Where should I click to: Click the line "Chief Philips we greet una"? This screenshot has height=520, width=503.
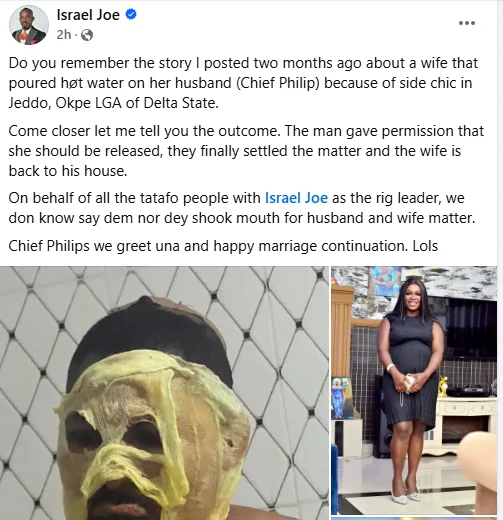point(223,246)
